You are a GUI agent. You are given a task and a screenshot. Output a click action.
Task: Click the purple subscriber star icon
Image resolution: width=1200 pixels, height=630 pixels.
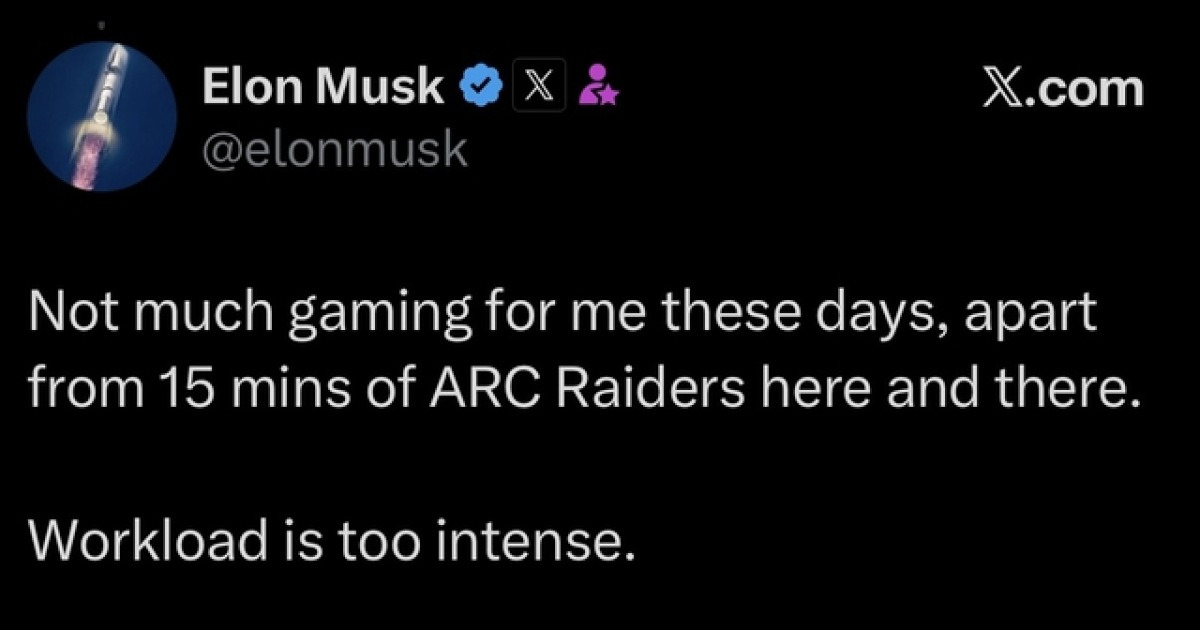coord(601,87)
